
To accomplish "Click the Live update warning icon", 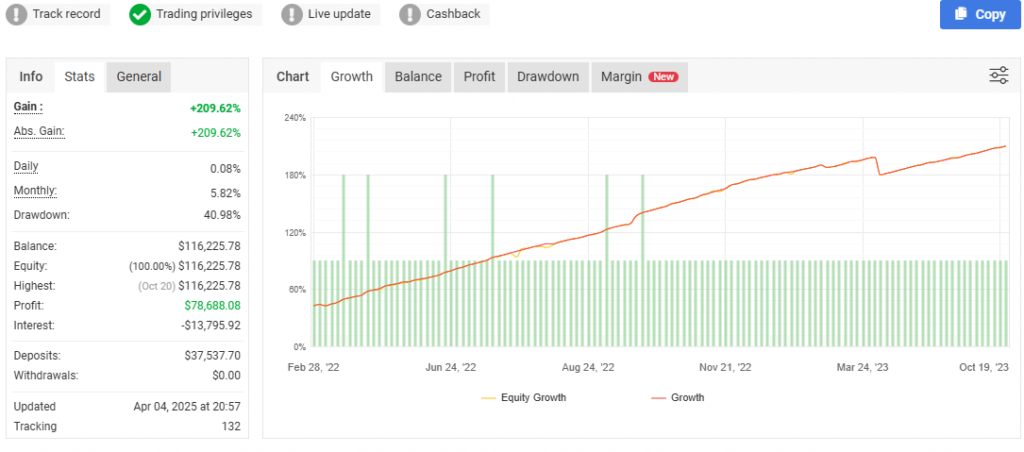I will (x=291, y=14).
